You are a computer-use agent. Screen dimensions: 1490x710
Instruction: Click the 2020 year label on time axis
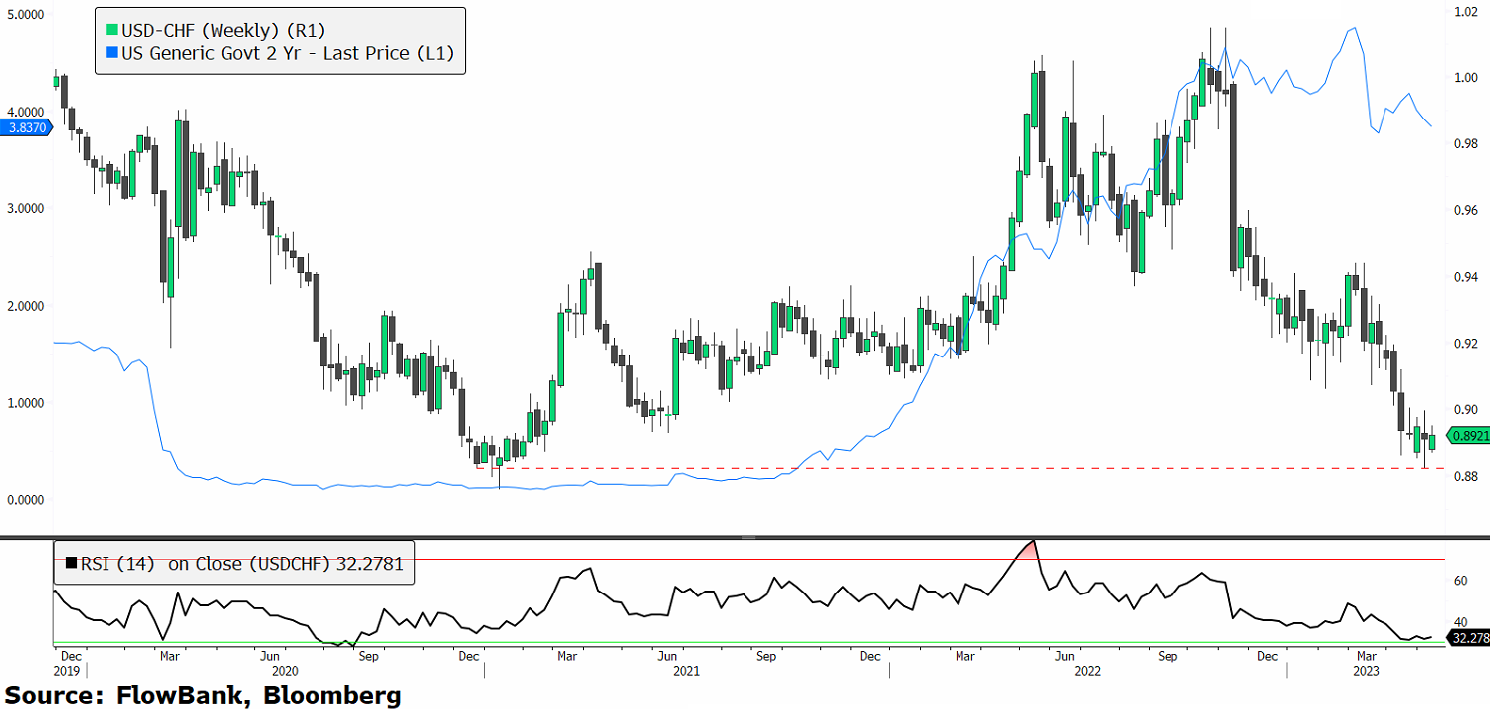pos(283,671)
